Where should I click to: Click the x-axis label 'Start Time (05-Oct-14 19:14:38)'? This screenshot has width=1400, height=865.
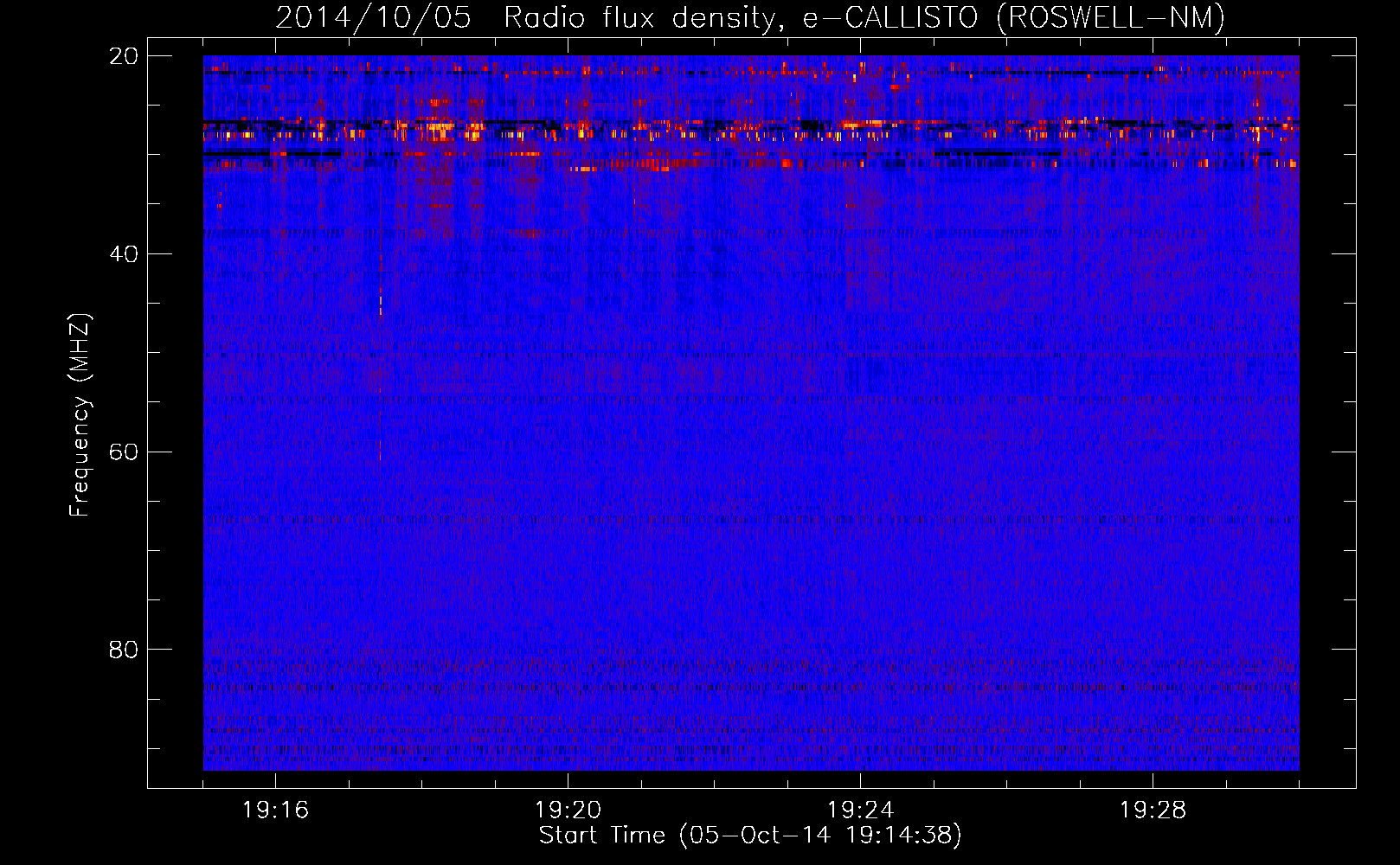(x=750, y=836)
